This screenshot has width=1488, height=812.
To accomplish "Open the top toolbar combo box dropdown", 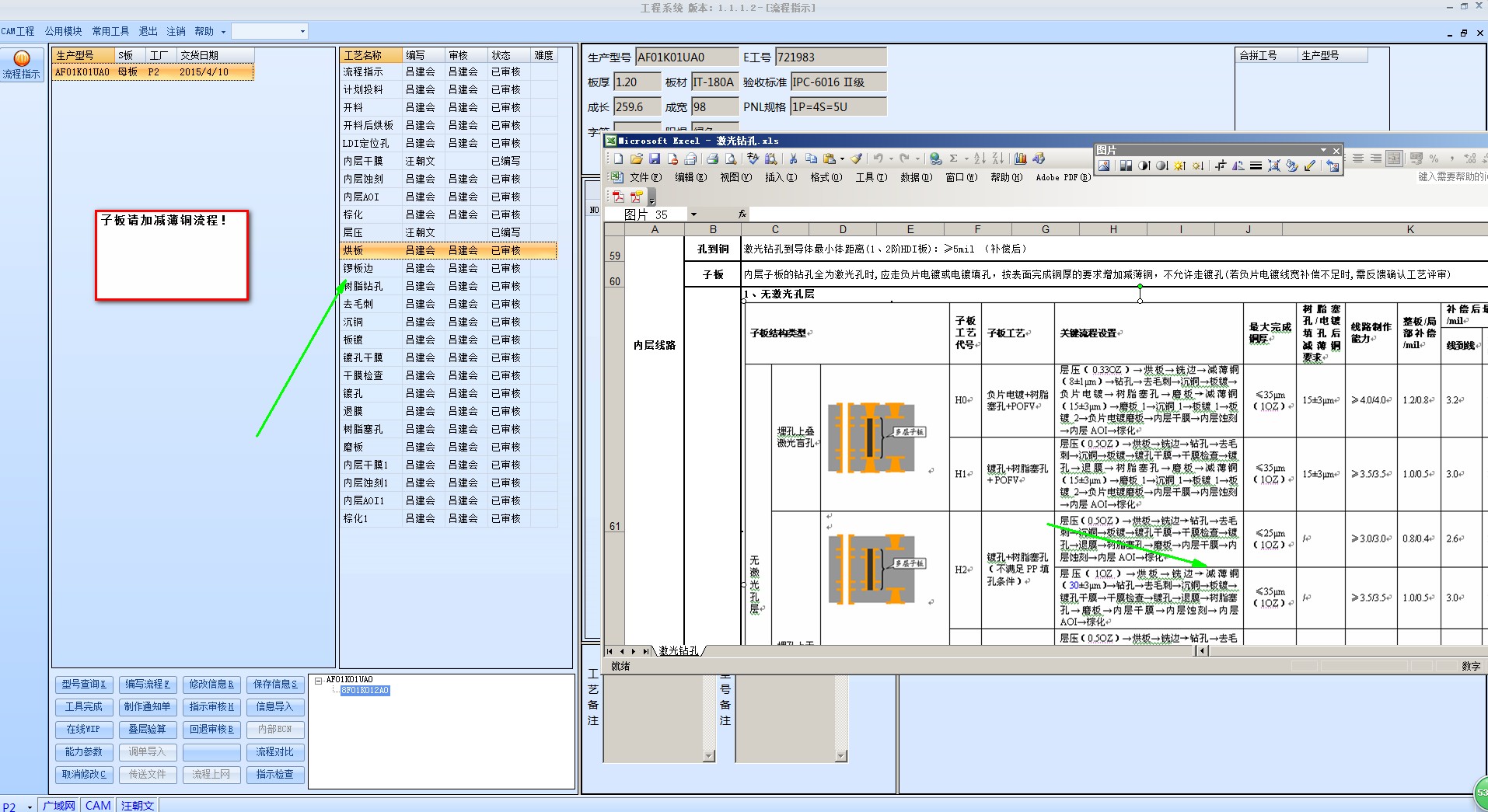I will click(x=302, y=32).
